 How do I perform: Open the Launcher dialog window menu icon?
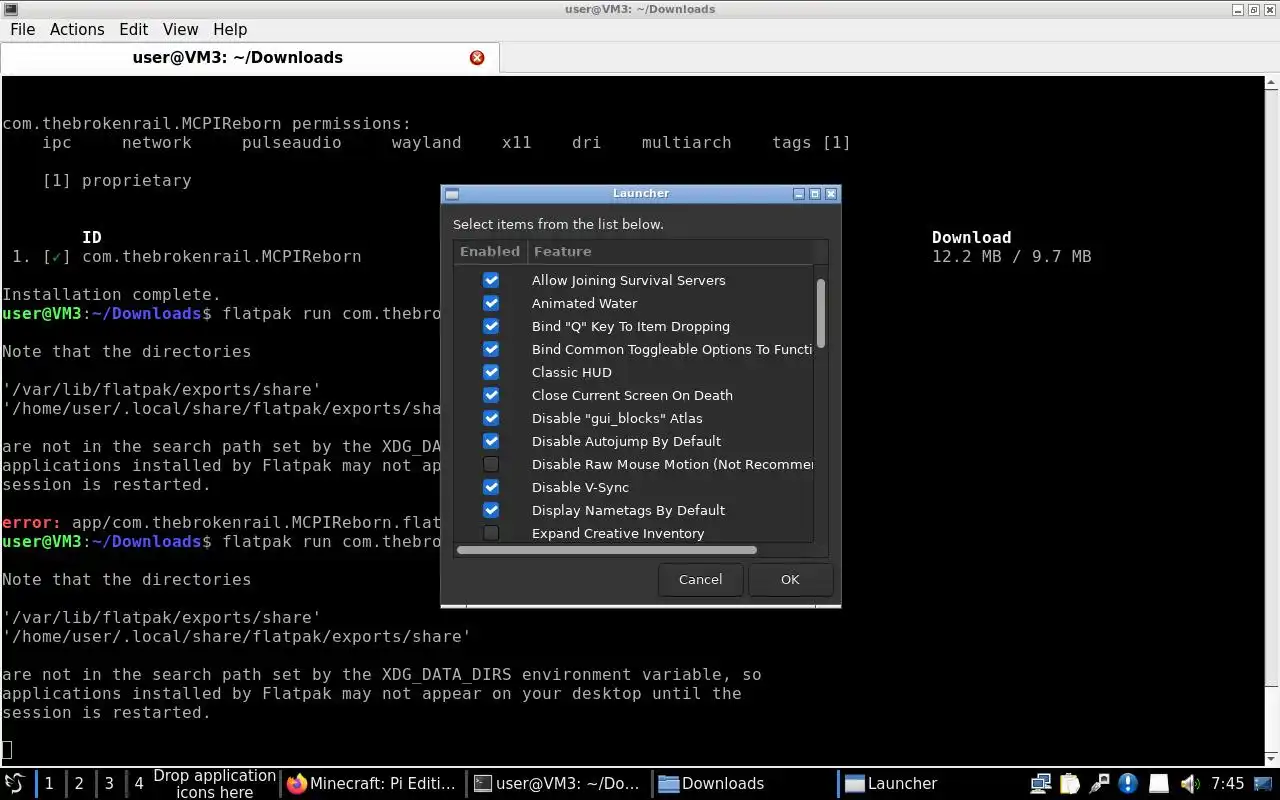(452, 194)
